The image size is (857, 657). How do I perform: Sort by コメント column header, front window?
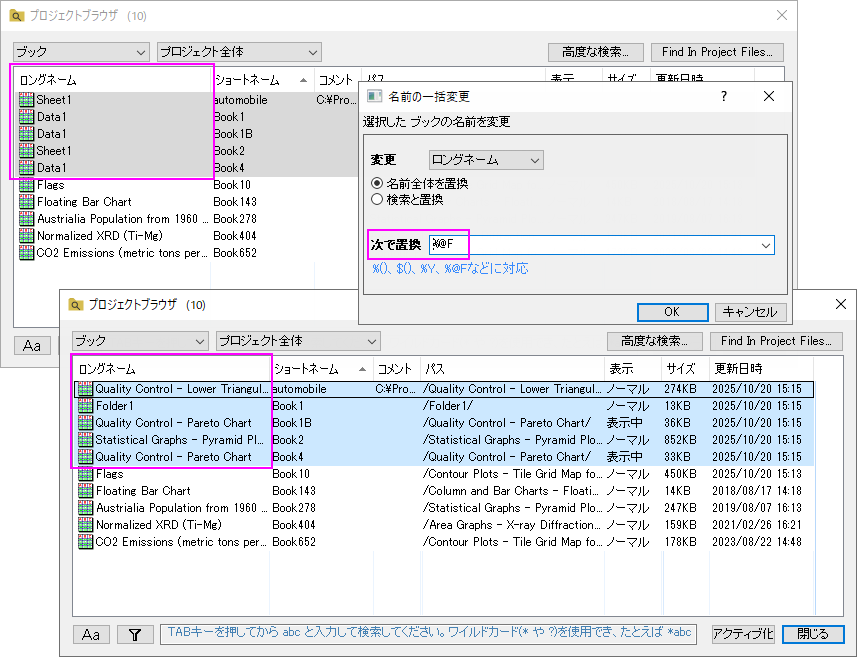[397, 369]
